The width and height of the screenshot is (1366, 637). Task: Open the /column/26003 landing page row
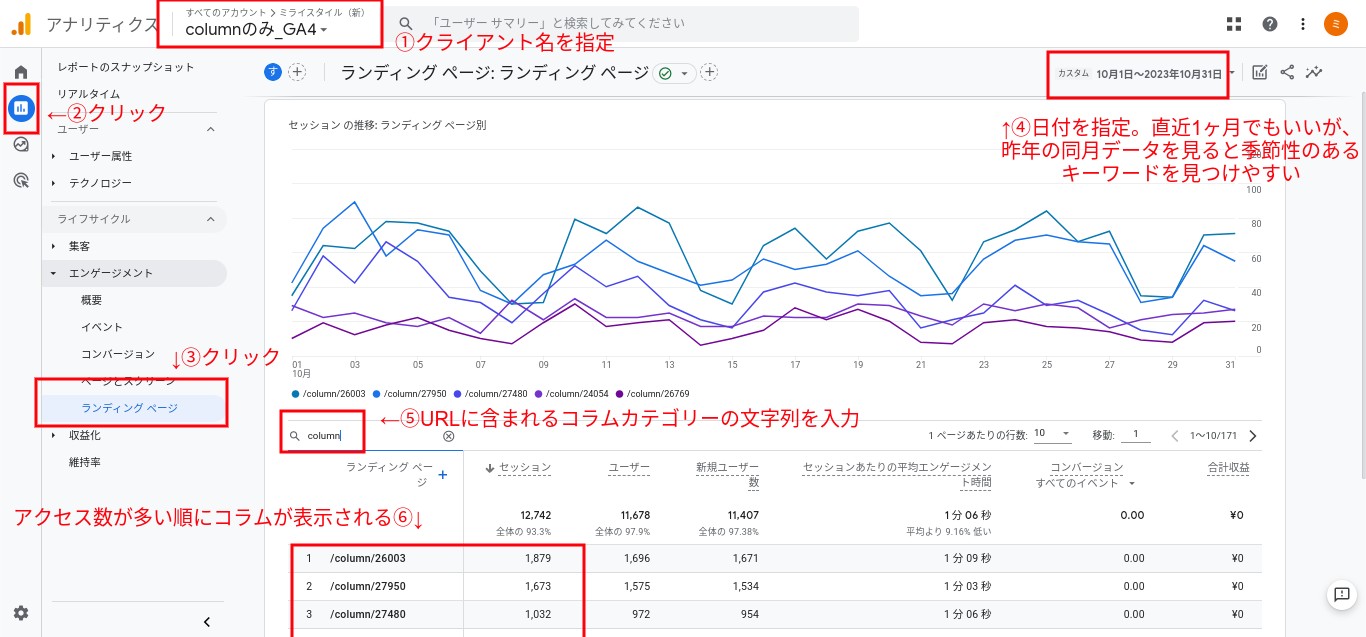click(368, 558)
